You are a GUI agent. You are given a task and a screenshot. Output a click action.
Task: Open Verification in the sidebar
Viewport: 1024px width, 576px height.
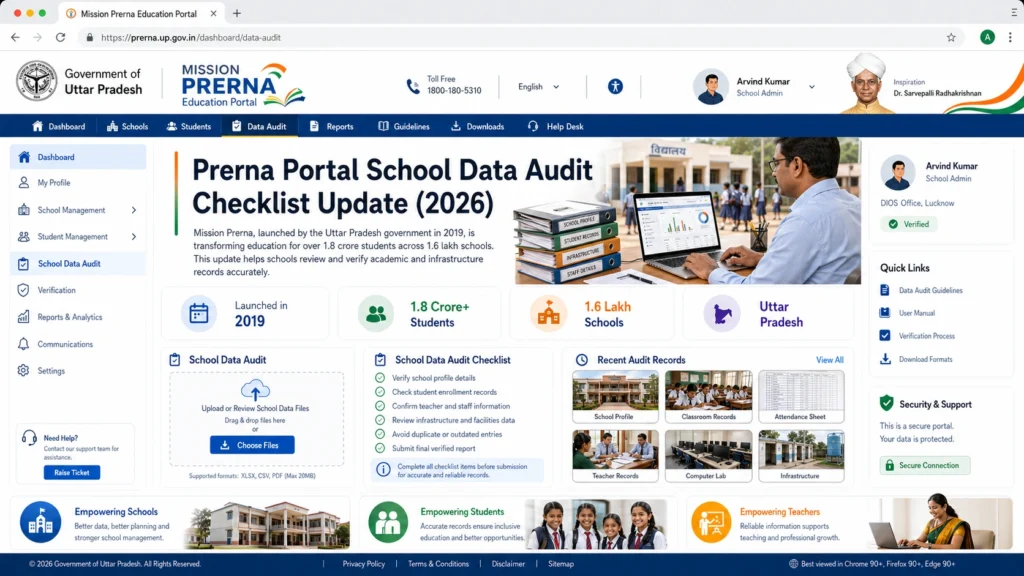[78, 290]
